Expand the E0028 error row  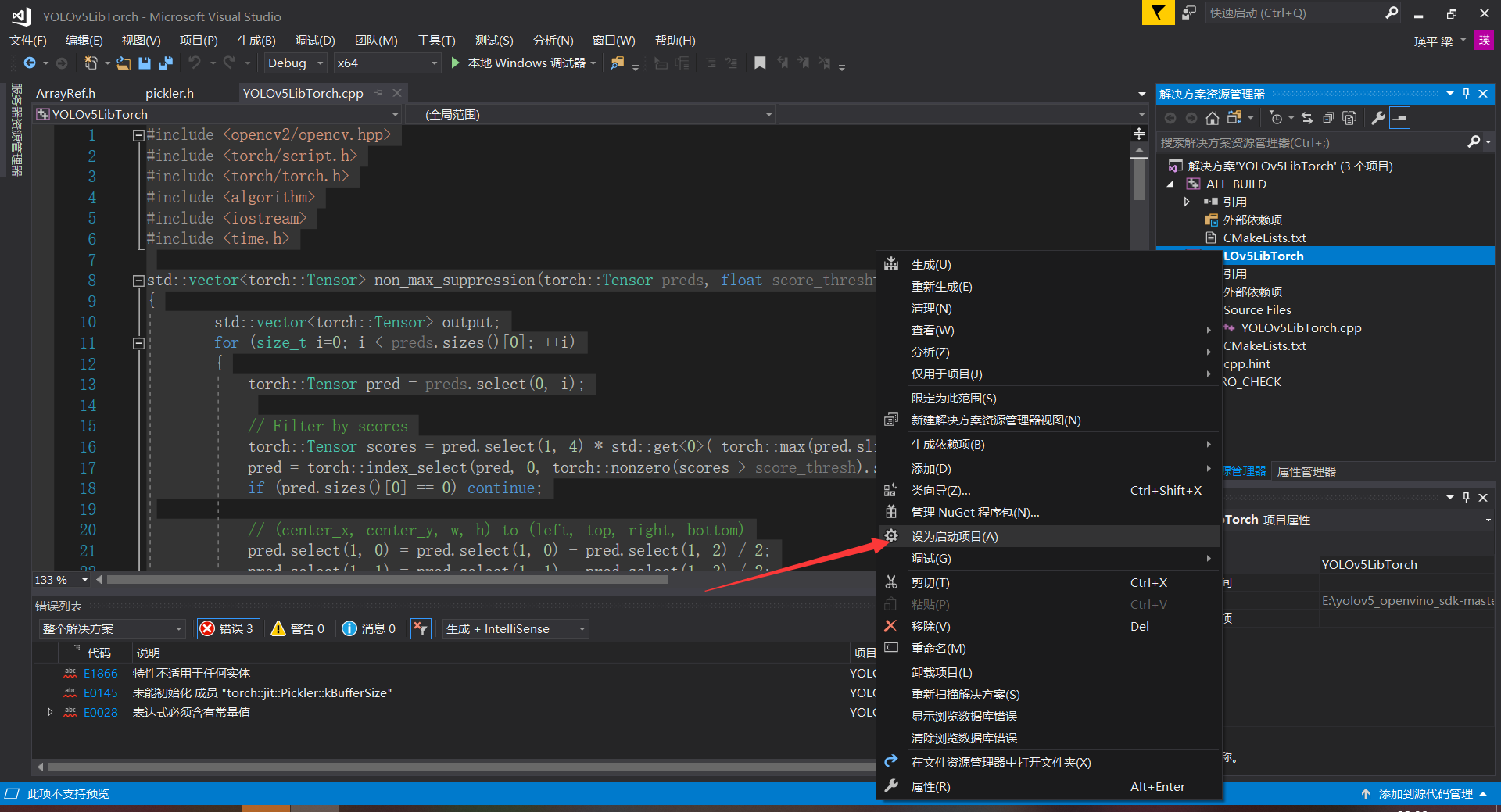click(x=50, y=712)
